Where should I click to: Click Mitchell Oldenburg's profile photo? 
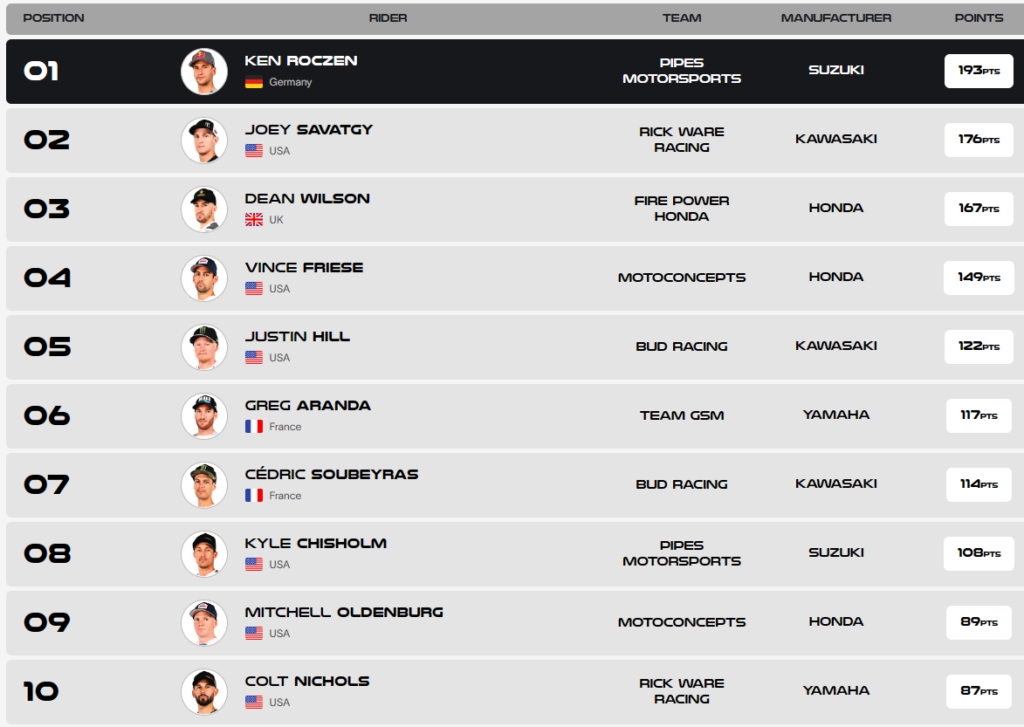pos(204,623)
